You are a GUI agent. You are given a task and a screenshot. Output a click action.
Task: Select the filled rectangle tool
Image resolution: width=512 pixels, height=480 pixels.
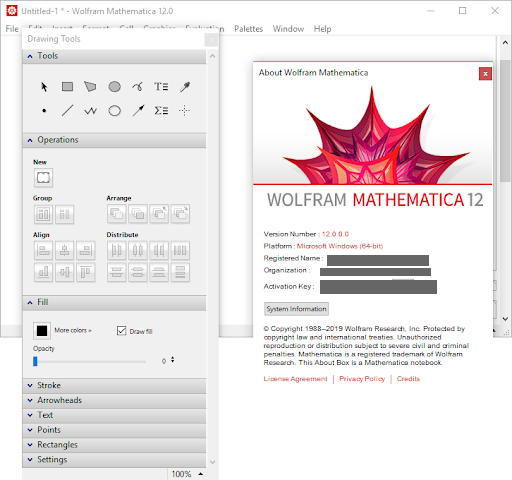click(x=67, y=87)
